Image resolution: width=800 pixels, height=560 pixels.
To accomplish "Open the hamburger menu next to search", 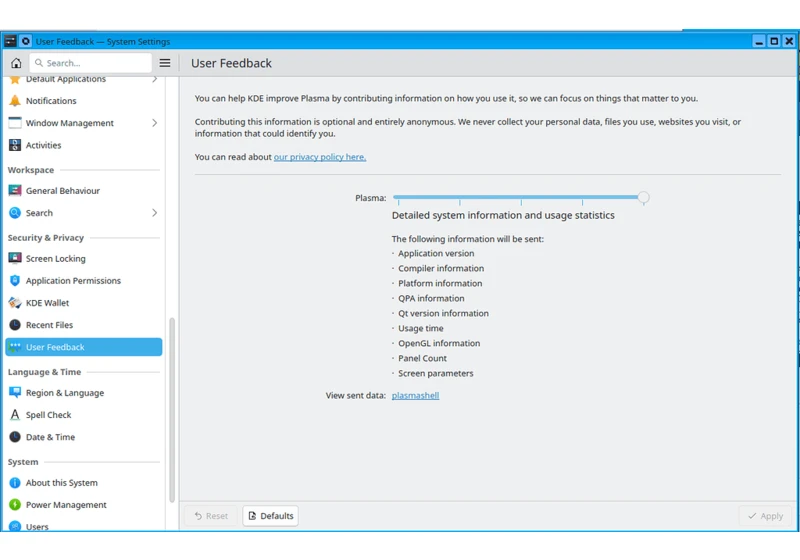I will (x=165, y=63).
